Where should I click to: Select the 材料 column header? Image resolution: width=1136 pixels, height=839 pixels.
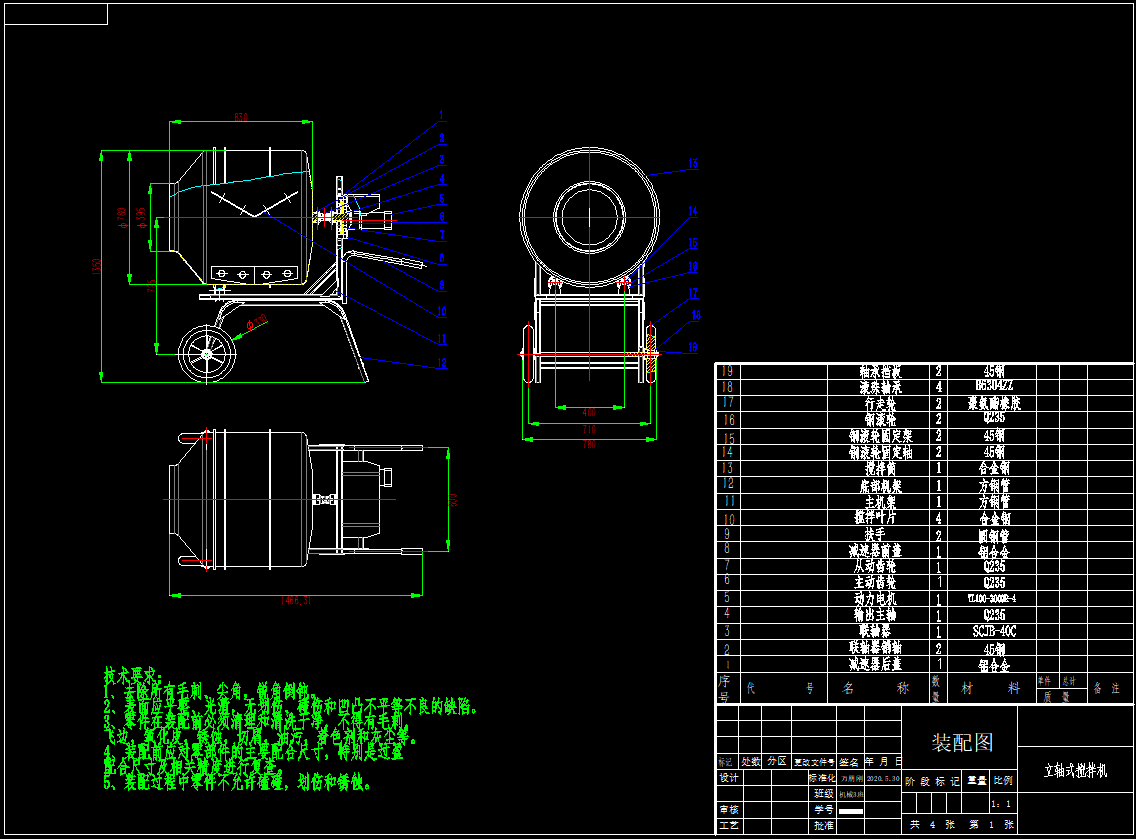click(x=990, y=688)
